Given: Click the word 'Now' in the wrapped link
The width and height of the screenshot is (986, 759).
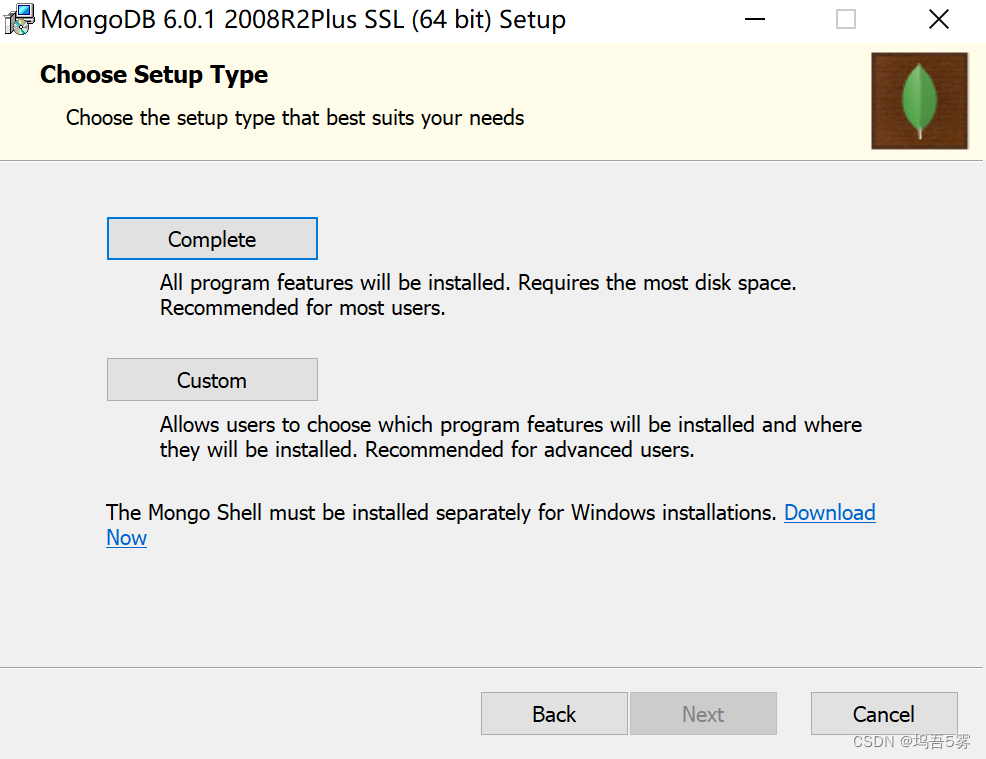Looking at the screenshot, I should click(126, 538).
